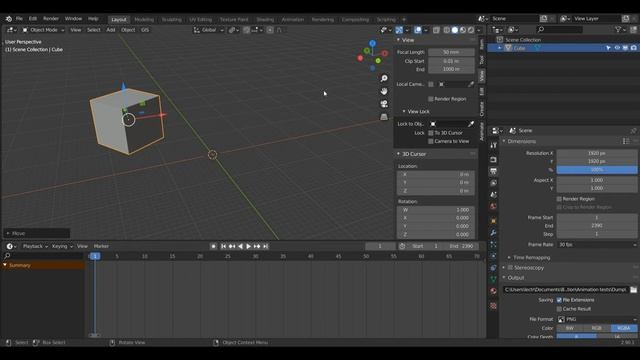Expand the Time Remapping section
The height and width of the screenshot is (360, 640).
tap(531, 258)
